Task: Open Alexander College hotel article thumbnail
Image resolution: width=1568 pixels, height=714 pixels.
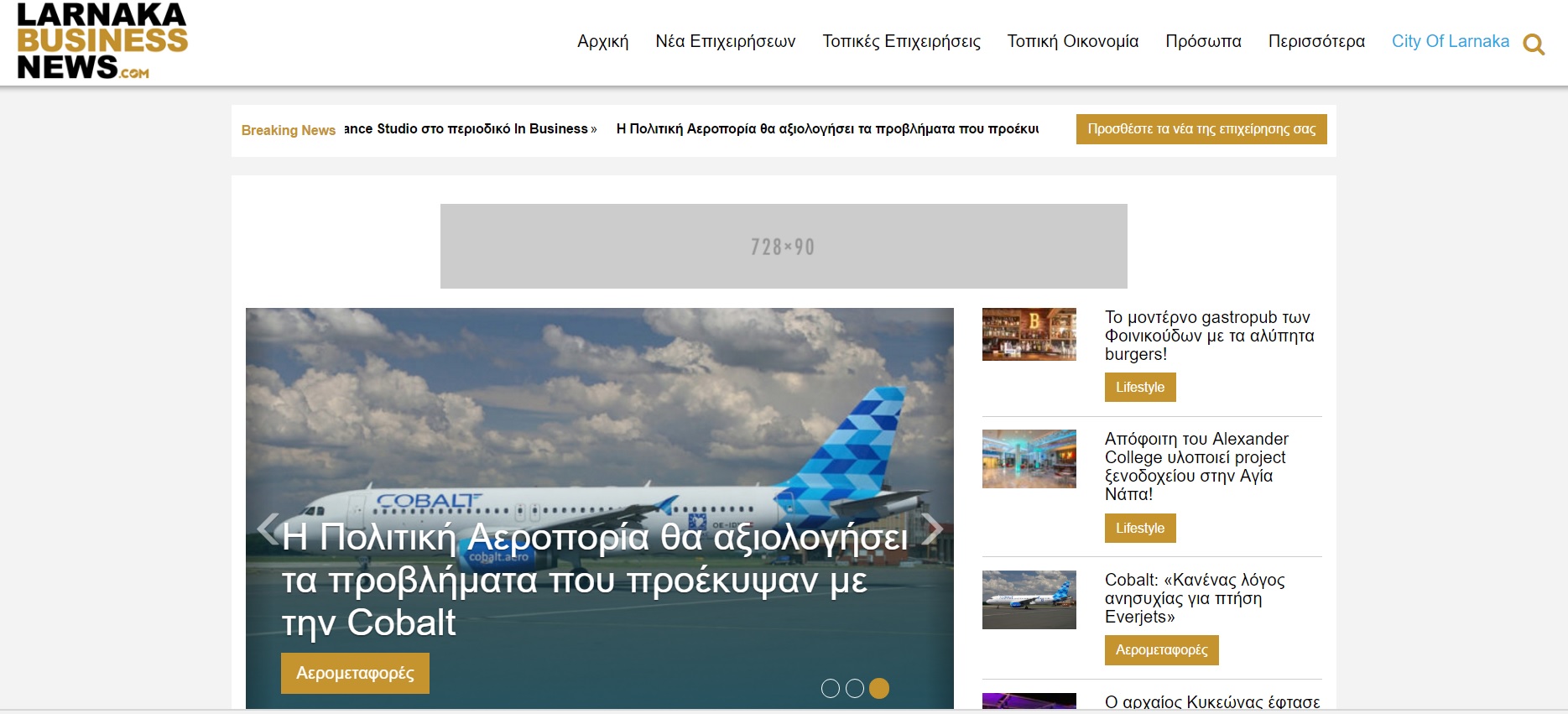Action: tap(1029, 459)
